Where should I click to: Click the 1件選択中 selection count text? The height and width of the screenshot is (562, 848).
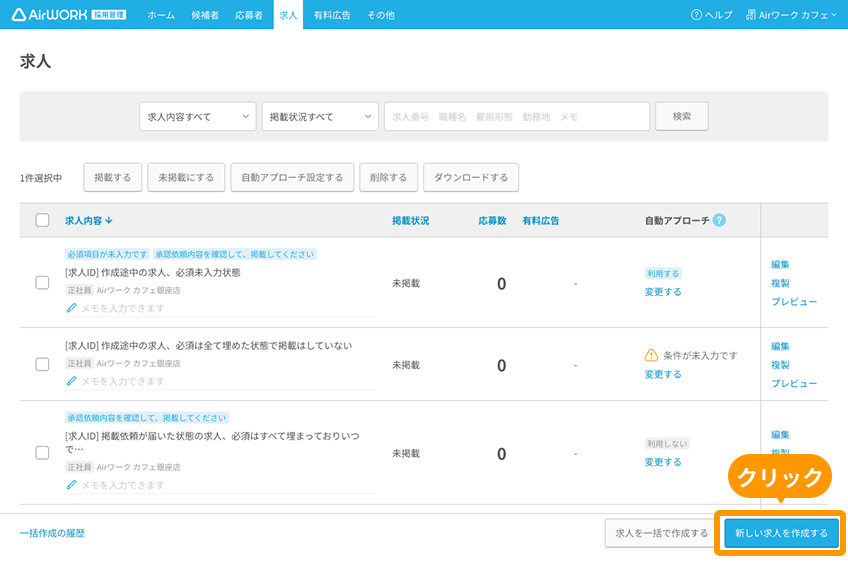pos(41,178)
